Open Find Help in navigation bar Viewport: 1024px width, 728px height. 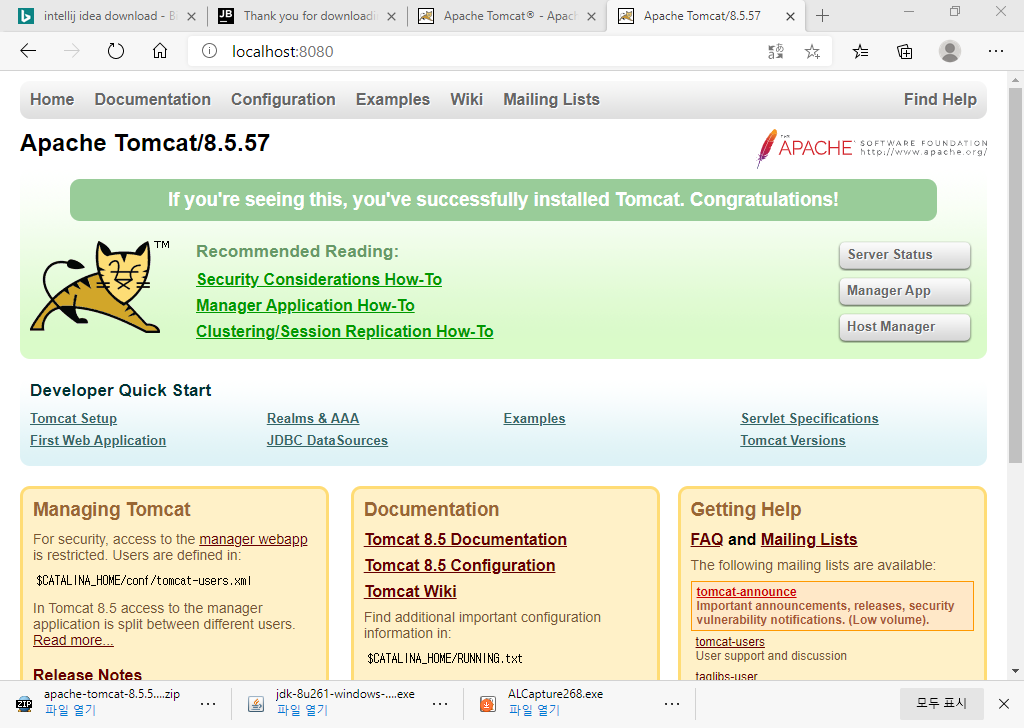coord(940,99)
